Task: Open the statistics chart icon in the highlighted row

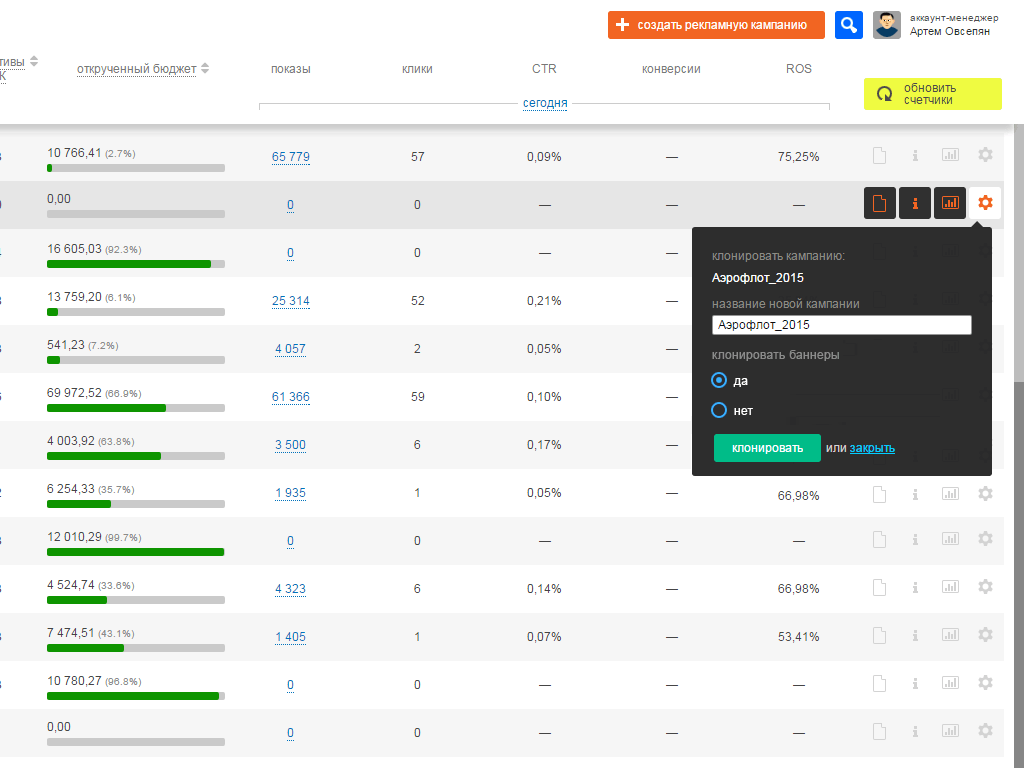Action: tap(950, 203)
